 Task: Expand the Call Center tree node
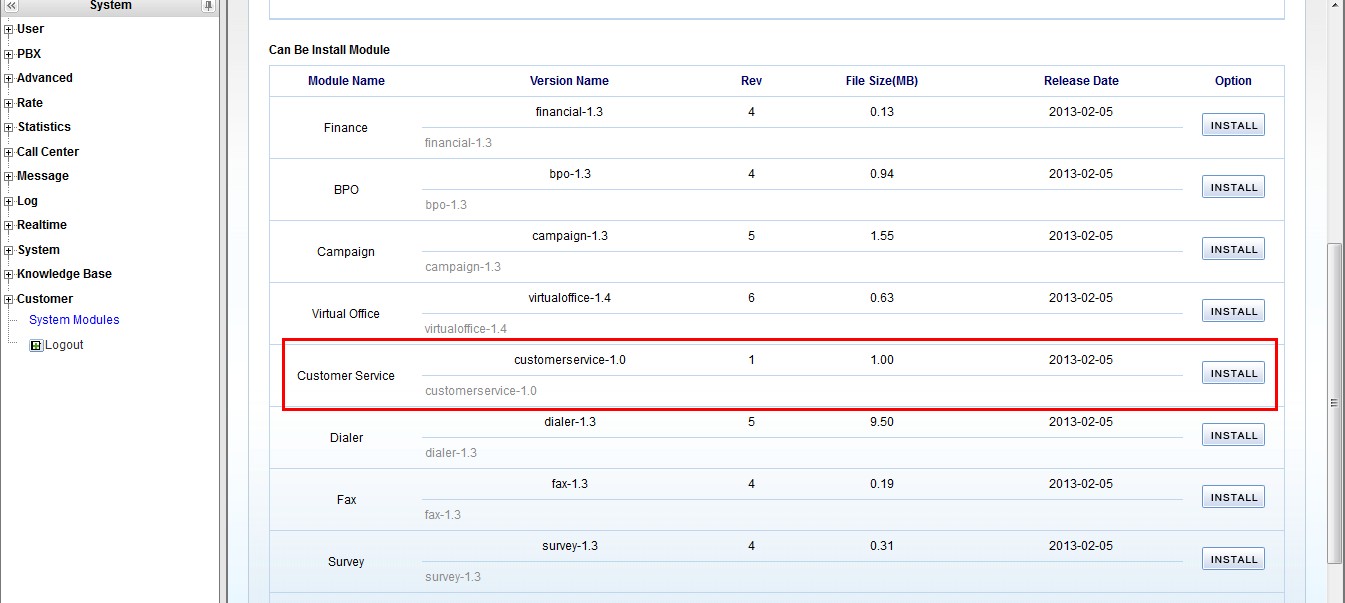tap(9, 153)
